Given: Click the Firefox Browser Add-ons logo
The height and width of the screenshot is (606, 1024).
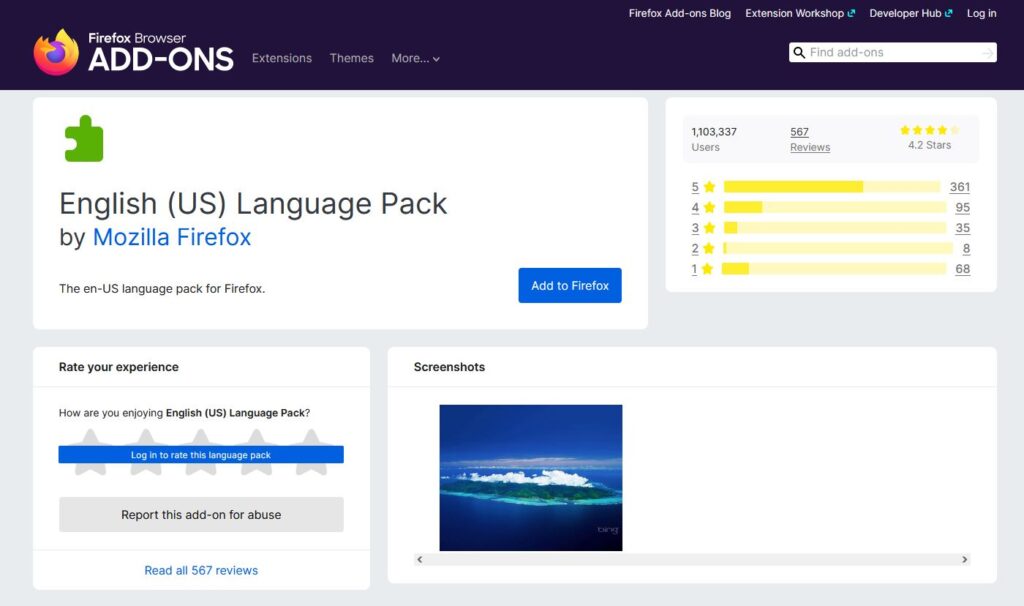Looking at the screenshot, I should [x=133, y=52].
